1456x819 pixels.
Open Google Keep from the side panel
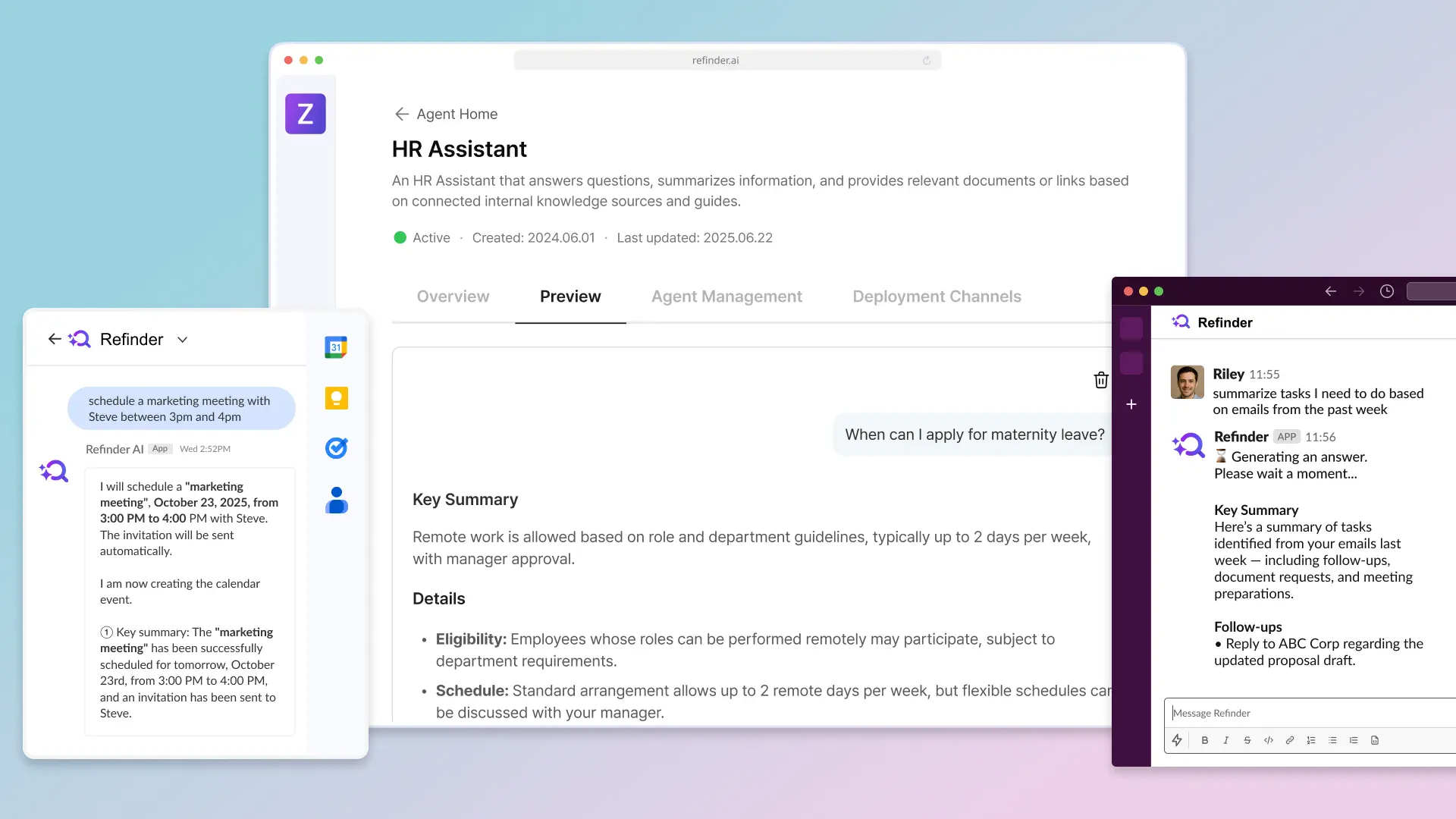point(336,398)
